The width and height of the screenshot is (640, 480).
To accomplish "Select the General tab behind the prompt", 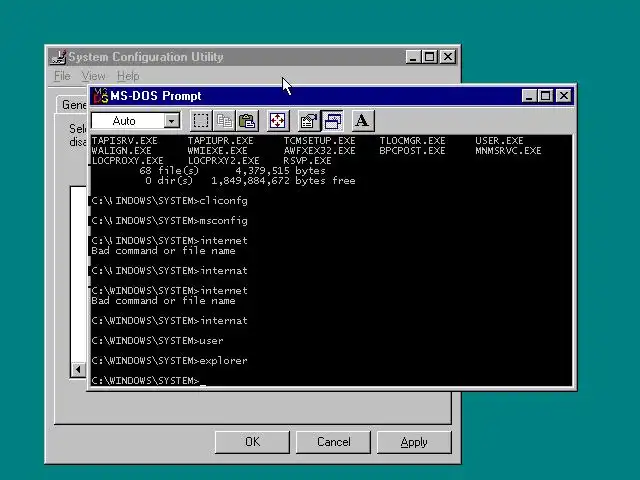I will (x=73, y=105).
